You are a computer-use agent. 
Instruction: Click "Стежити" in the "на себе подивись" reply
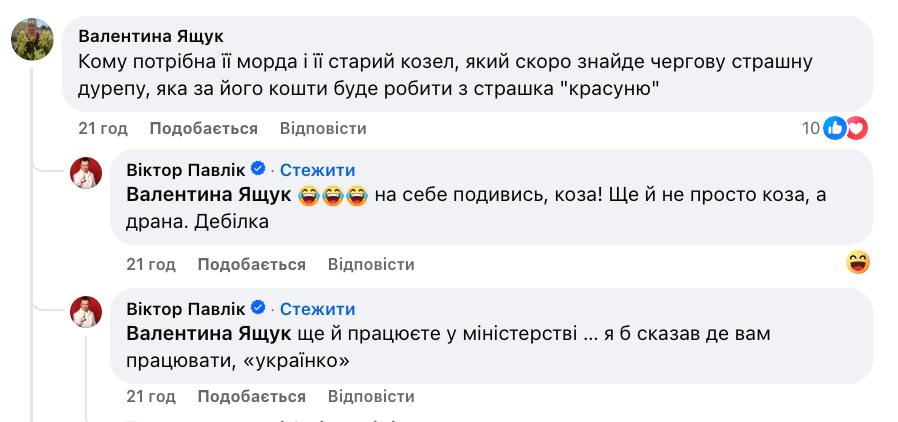coord(317,170)
